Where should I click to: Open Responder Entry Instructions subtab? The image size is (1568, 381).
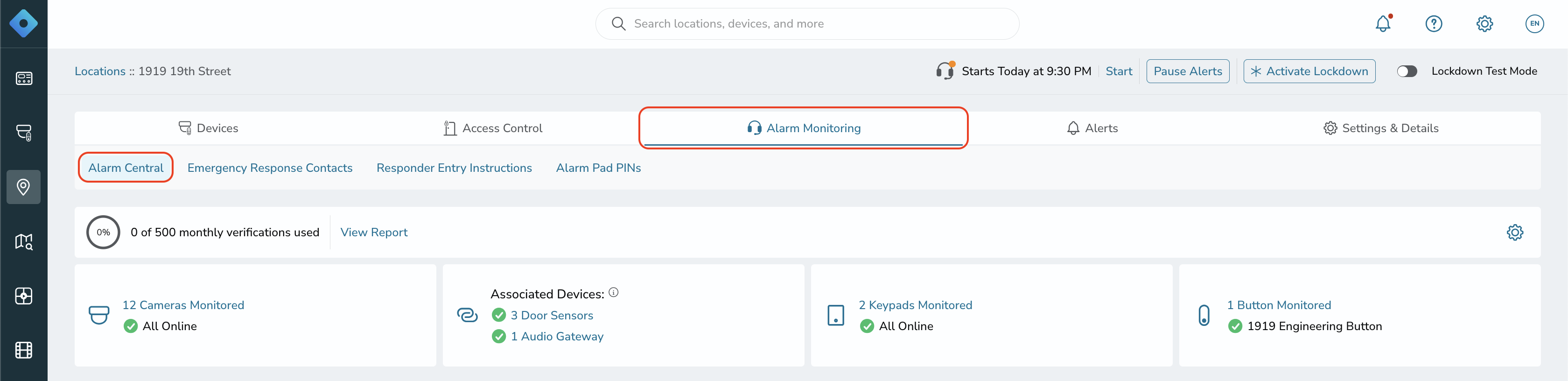tap(454, 167)
